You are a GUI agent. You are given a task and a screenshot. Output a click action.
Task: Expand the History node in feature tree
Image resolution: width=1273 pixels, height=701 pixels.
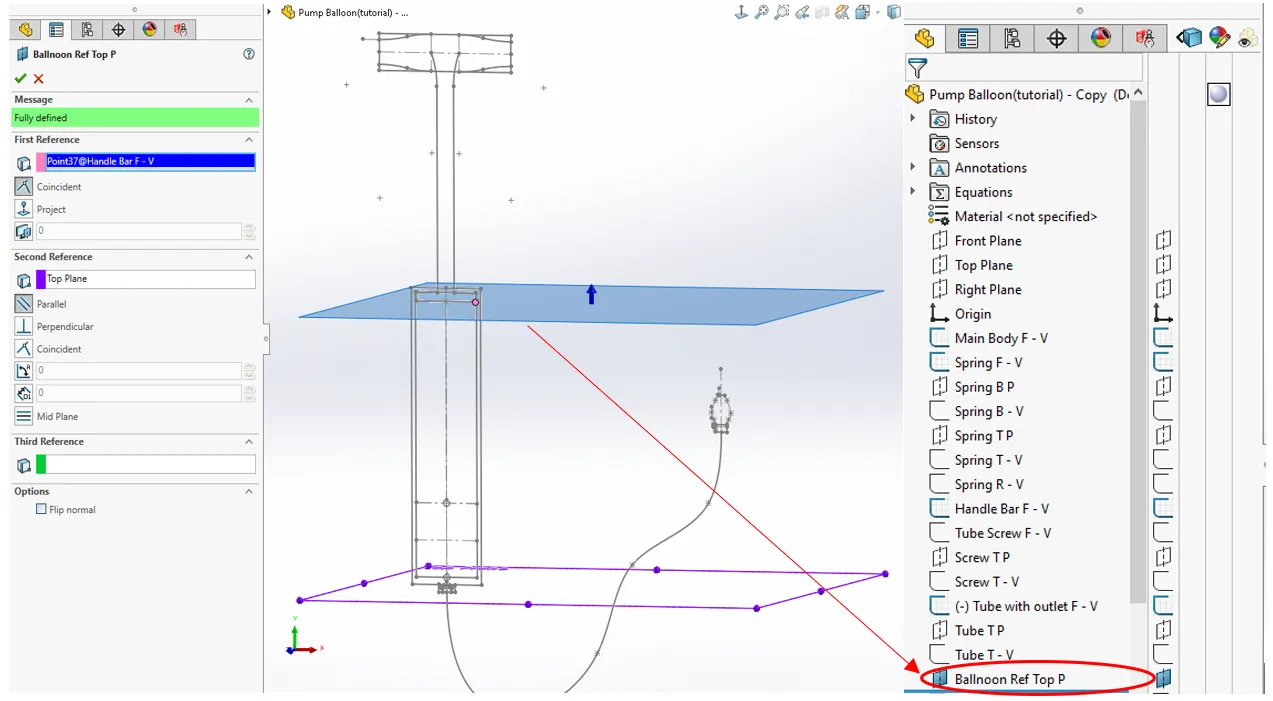(912, 119)
